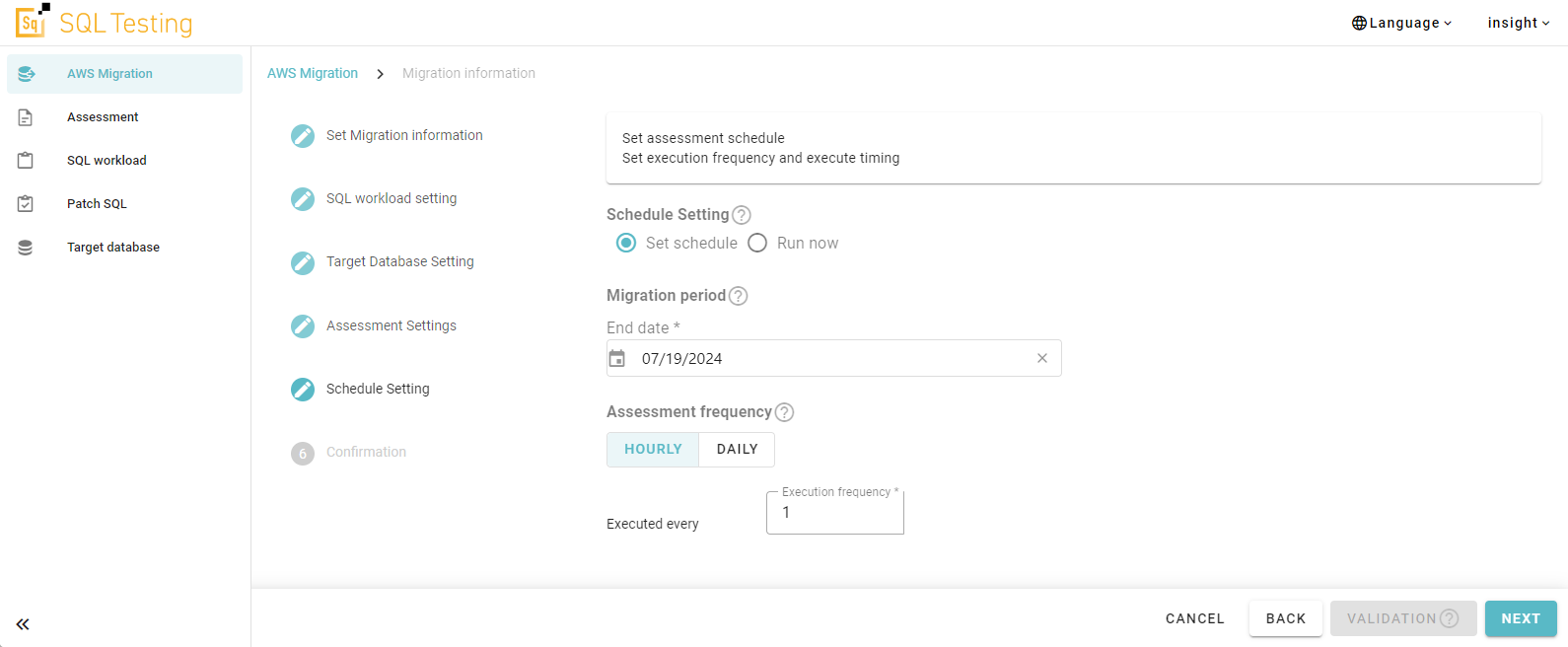This screenshot has width=1568, height=647.
Task: Go to Assessment Settings step
Action: [x=392, y=326]
